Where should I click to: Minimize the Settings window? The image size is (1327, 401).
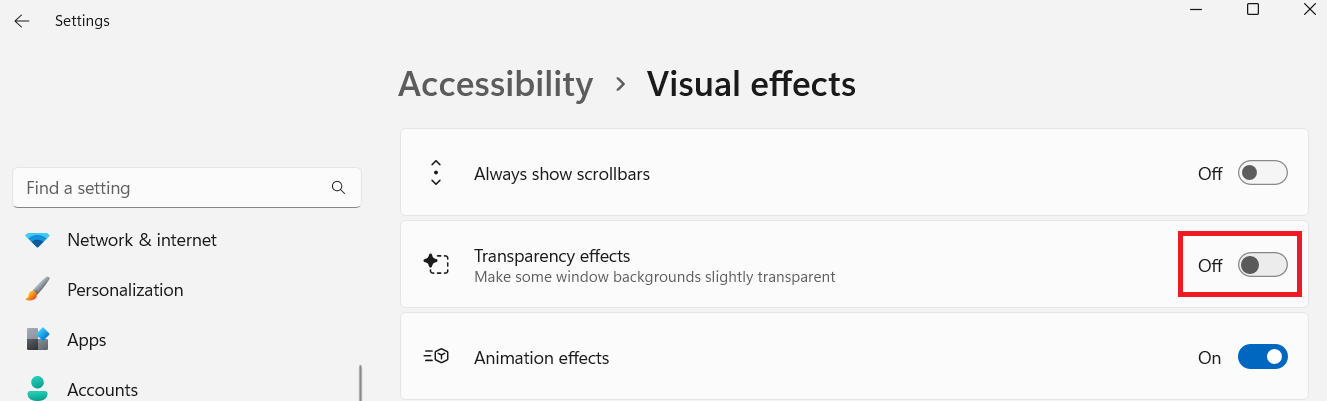coord(1195,9)
